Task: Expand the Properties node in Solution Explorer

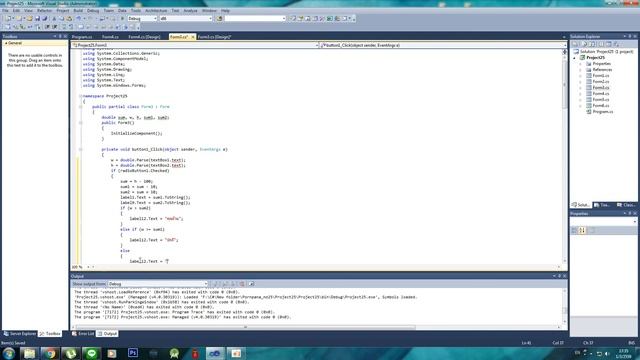Action: coord(580,64)
